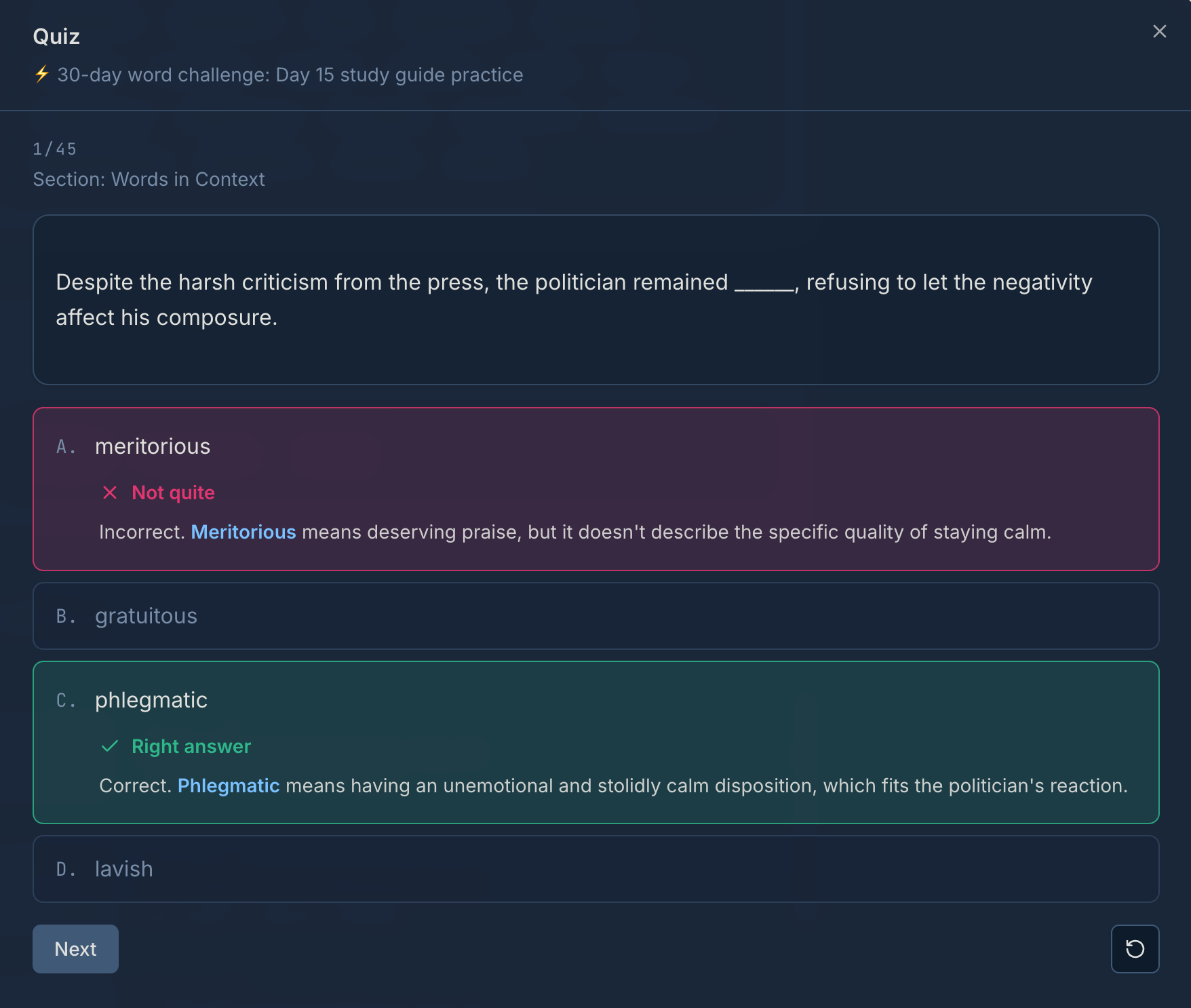Select answer A, meritorious
This screenshot has width=1191, height=1008.
click(x=153, y=446)
